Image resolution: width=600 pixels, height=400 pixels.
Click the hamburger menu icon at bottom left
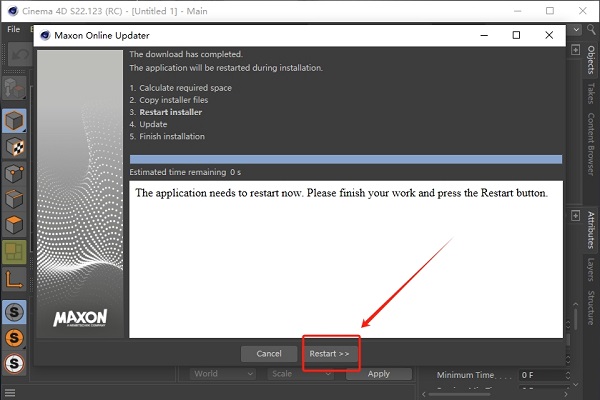point(10,393)
